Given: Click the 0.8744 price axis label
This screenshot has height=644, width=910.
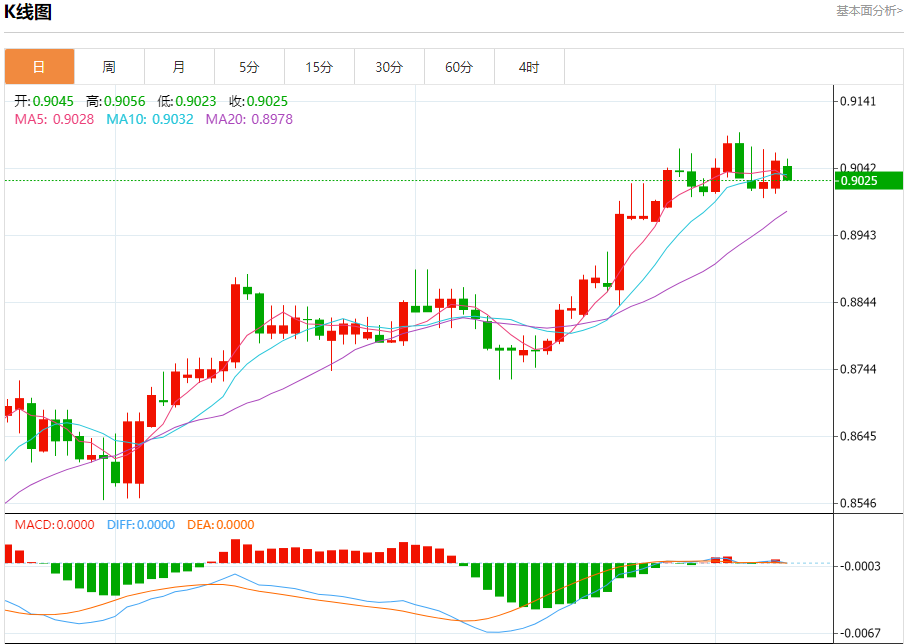Looking at the screenshot, I should click(858, 369).
